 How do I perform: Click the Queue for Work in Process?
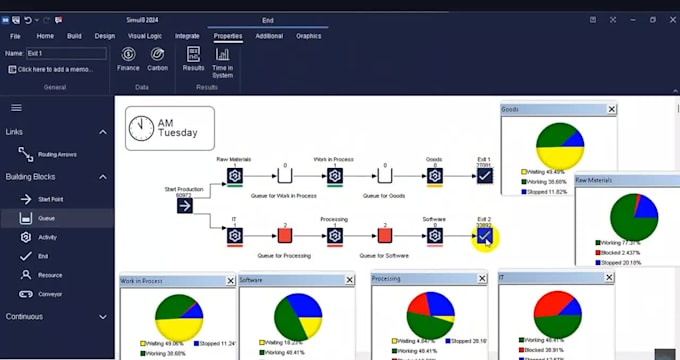pos(285,176)
